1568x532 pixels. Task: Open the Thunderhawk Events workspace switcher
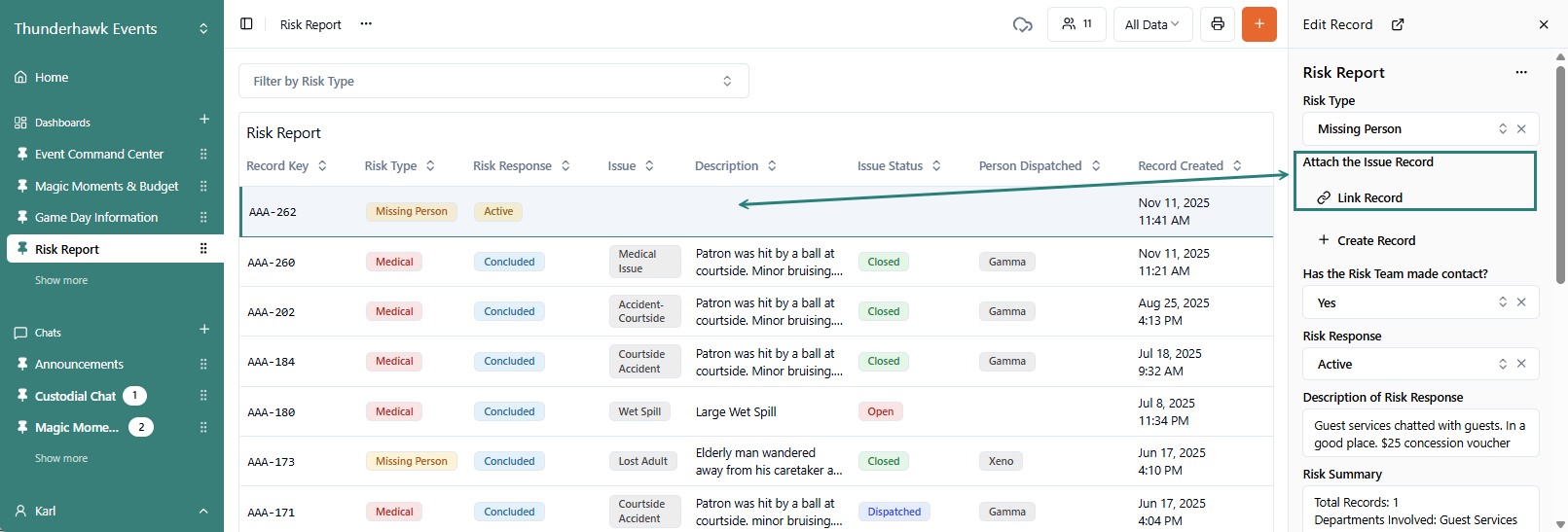111,29
